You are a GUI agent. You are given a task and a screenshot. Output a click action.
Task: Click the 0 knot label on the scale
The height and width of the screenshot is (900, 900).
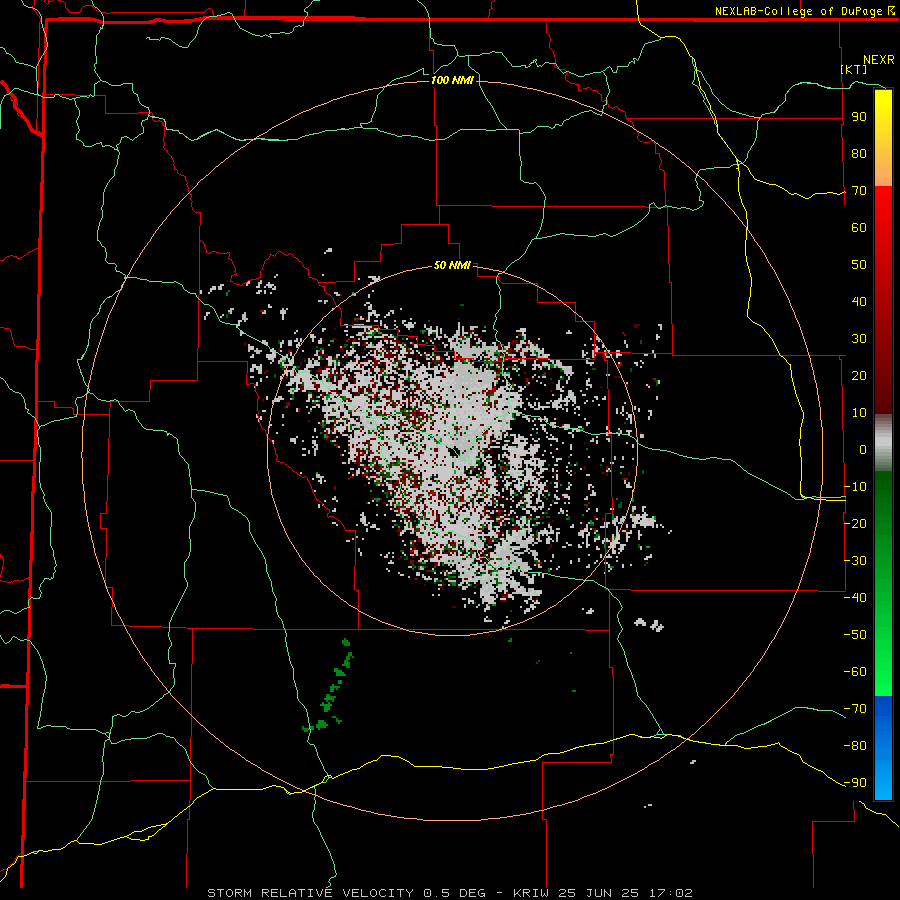[863, 449]
